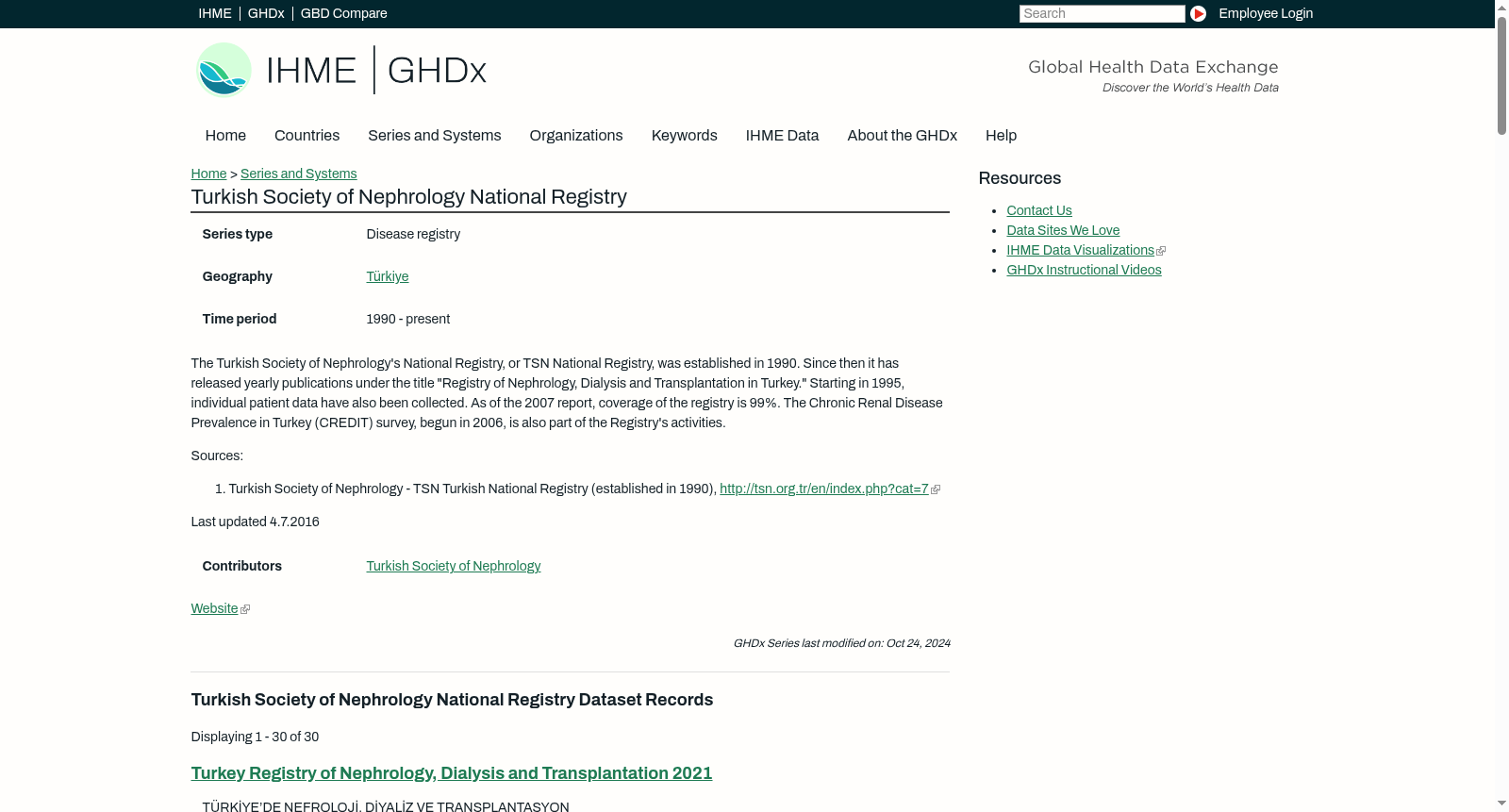Click the '1990 - present' time period value
This screenshot has width=1509, height=812.
point(407,319)
